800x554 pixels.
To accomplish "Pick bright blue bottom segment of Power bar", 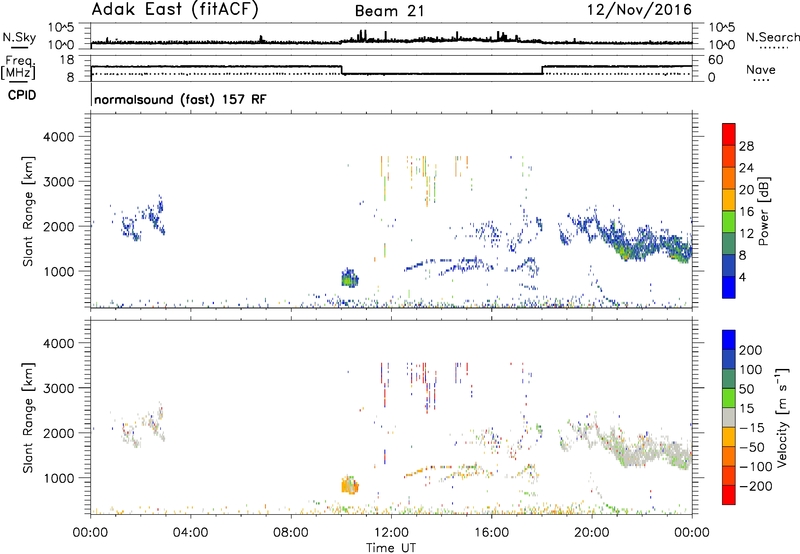I will (x=729, y=287).
